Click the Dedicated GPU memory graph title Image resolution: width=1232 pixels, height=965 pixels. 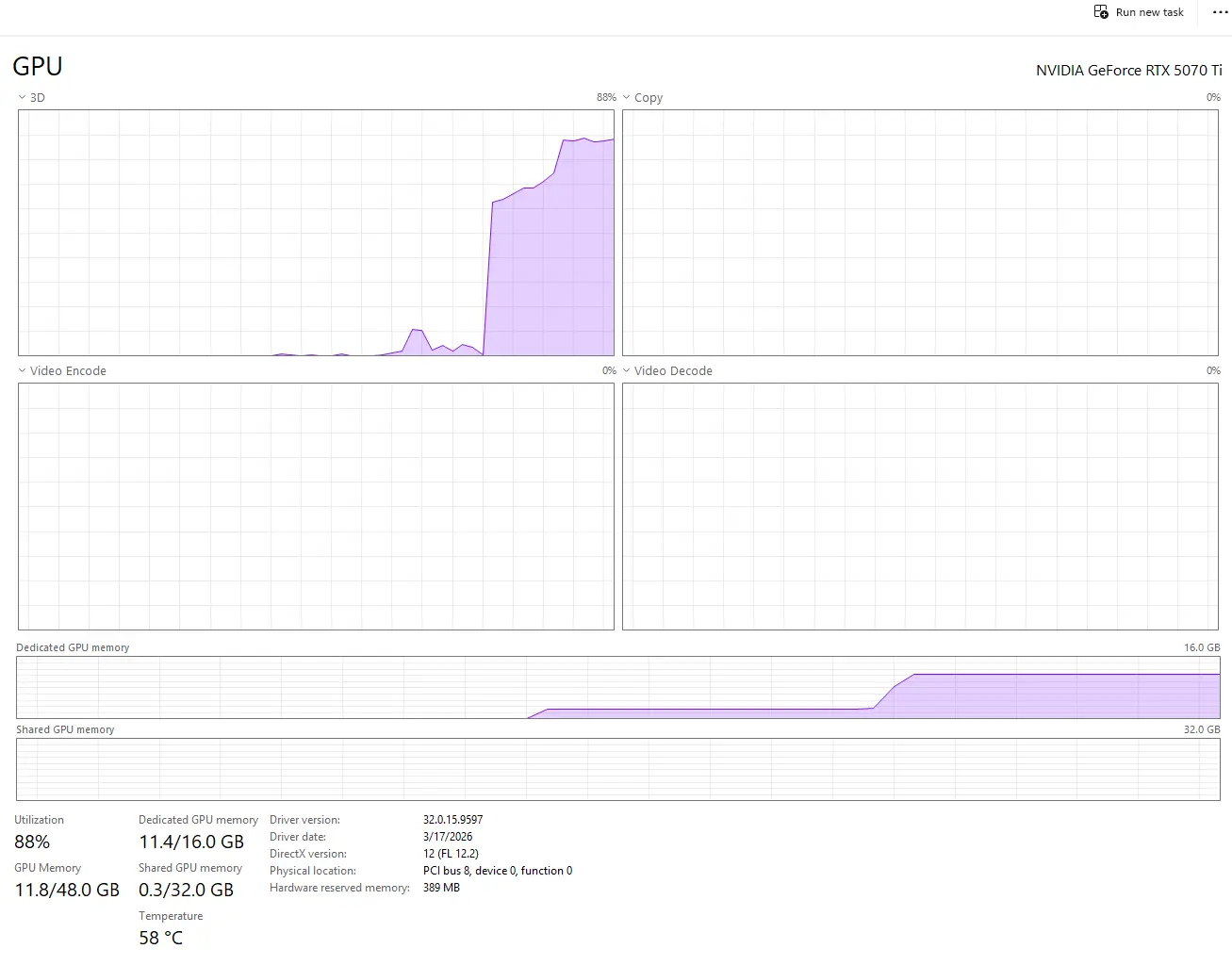point(73,647)
